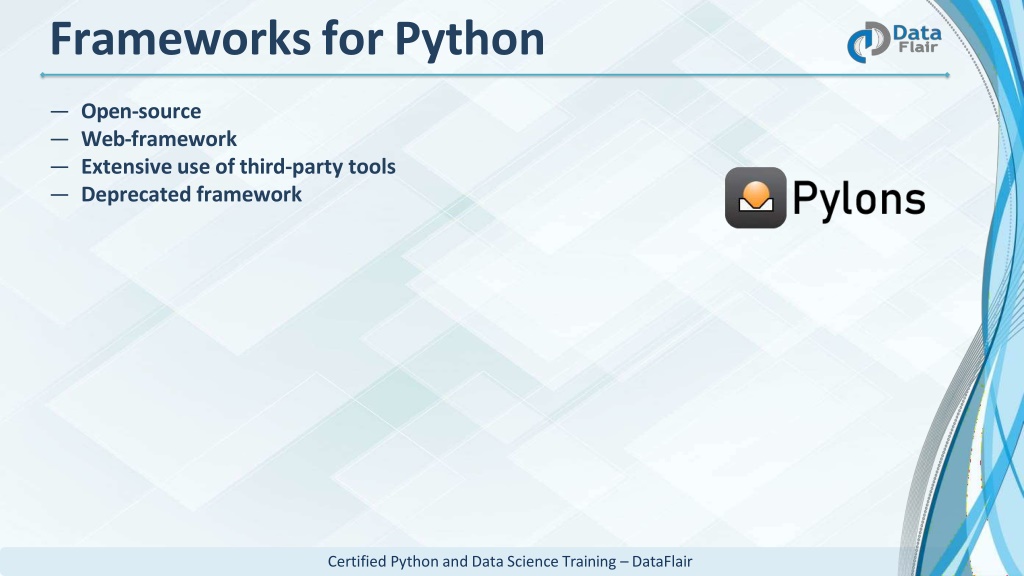The image size is (1024, 576).
Task: Click the Pylons orange ball icon
Action: [756, 198]
